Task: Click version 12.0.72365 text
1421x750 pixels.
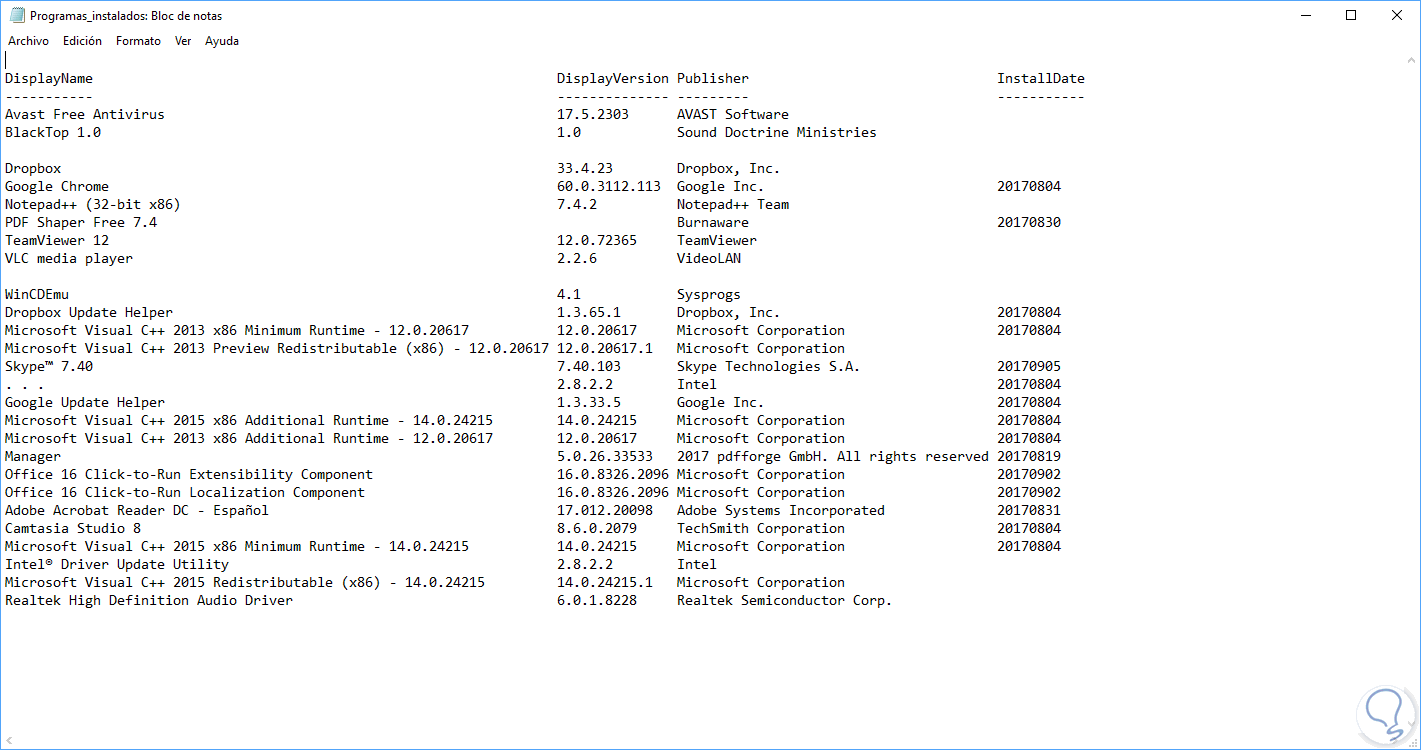Action: 597,240
